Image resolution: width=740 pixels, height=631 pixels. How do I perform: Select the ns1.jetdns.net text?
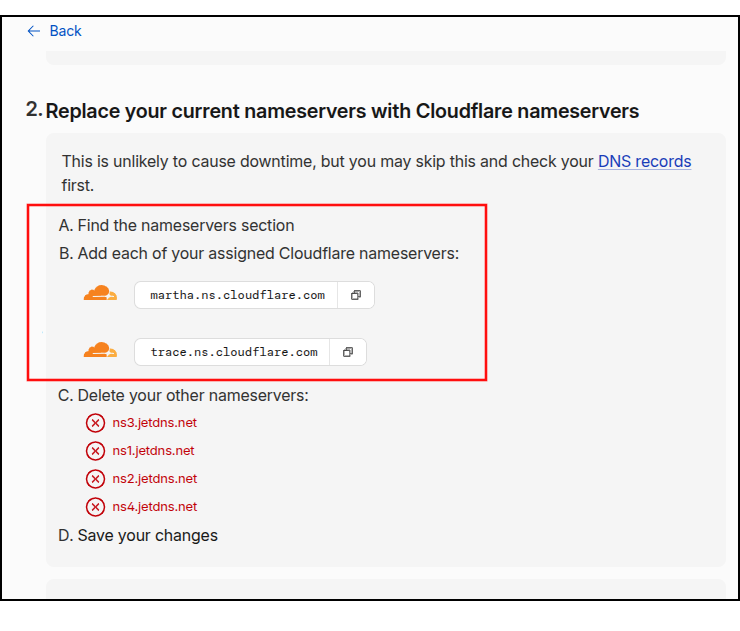tap(153, 451)
